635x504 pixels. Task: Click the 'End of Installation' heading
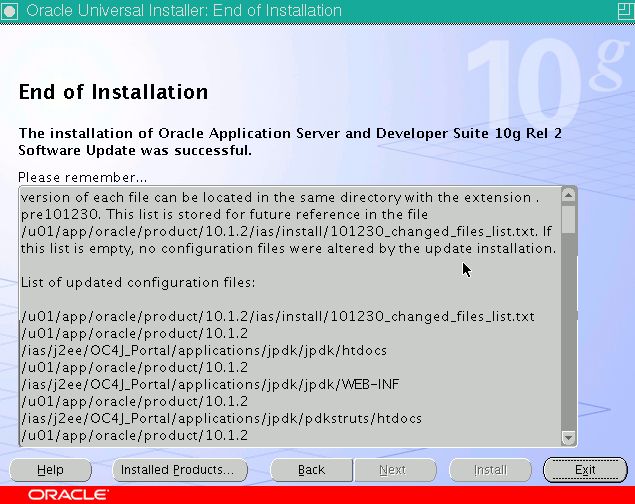point(113,92)
